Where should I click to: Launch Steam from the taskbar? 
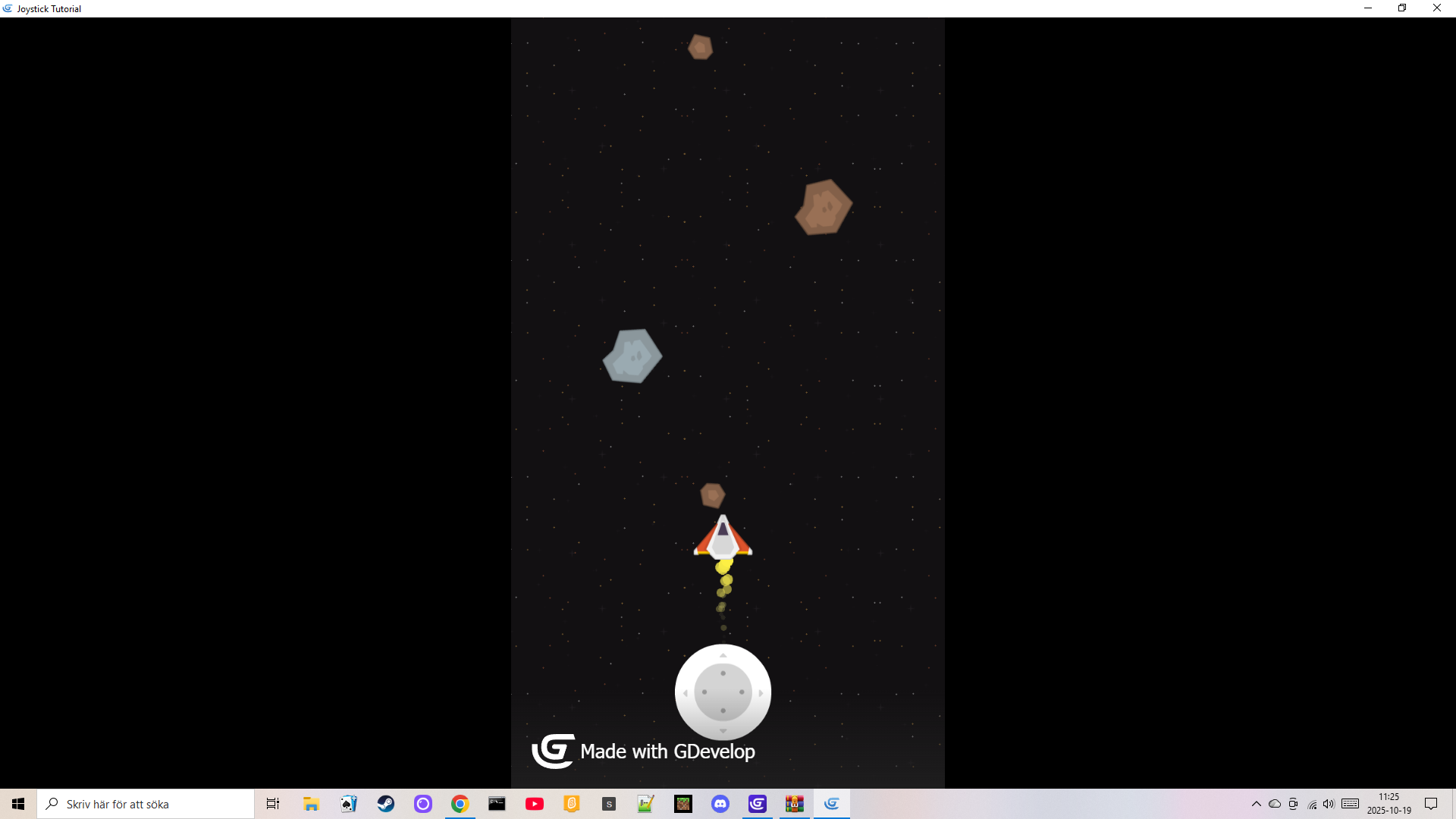[x=386, y=804]
